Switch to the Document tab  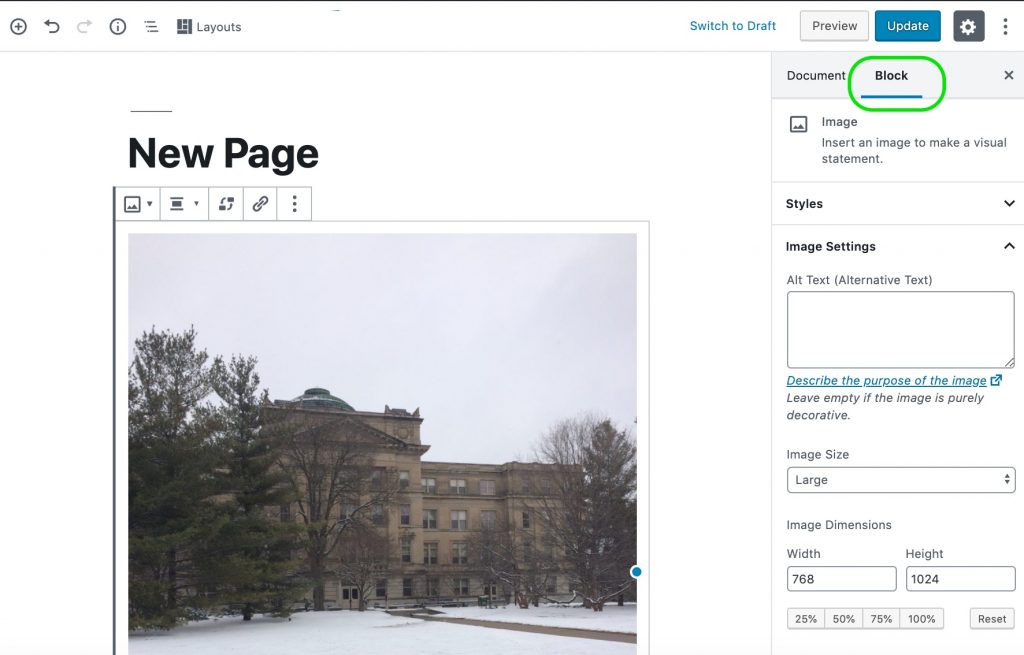[x=816, y=76]
